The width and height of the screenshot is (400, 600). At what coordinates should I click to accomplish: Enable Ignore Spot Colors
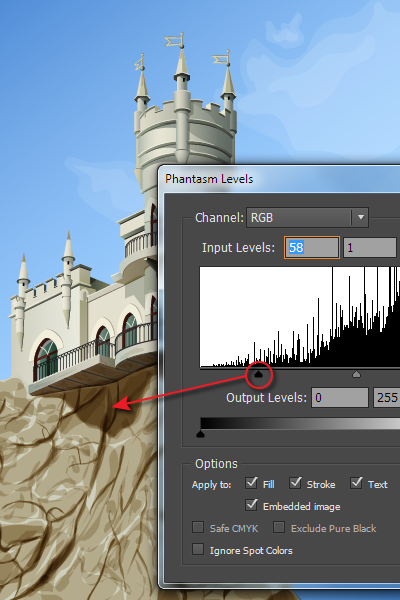point(198,549)
